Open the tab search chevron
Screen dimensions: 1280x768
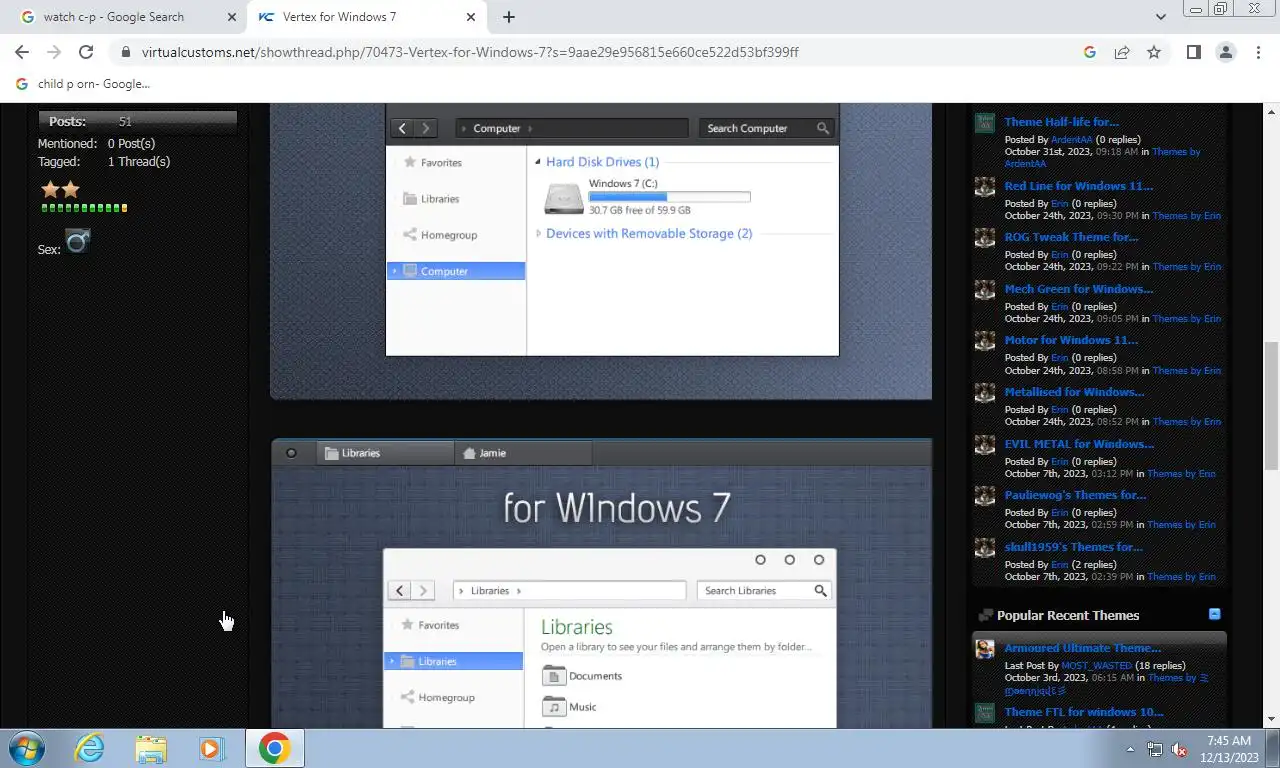(1160, 17)
